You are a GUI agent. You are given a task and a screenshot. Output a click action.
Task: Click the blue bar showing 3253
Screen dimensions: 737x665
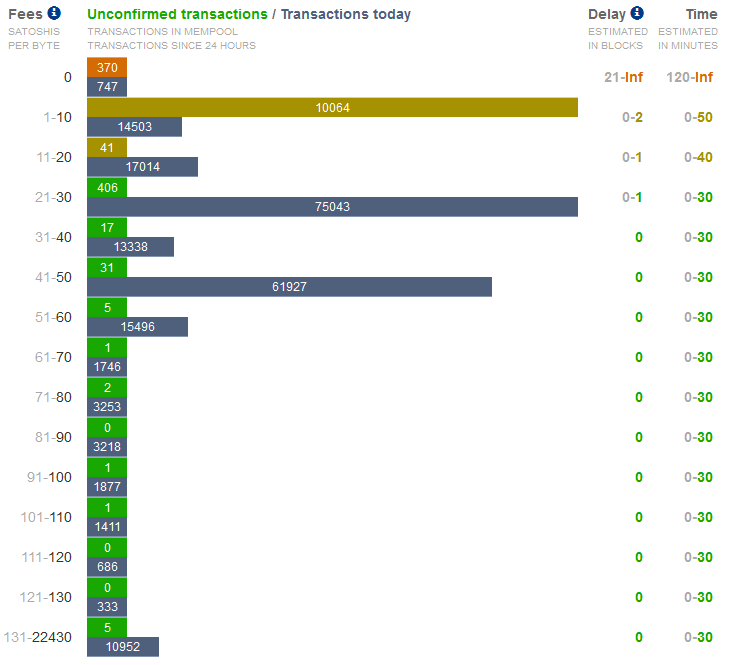pos(107,407)
